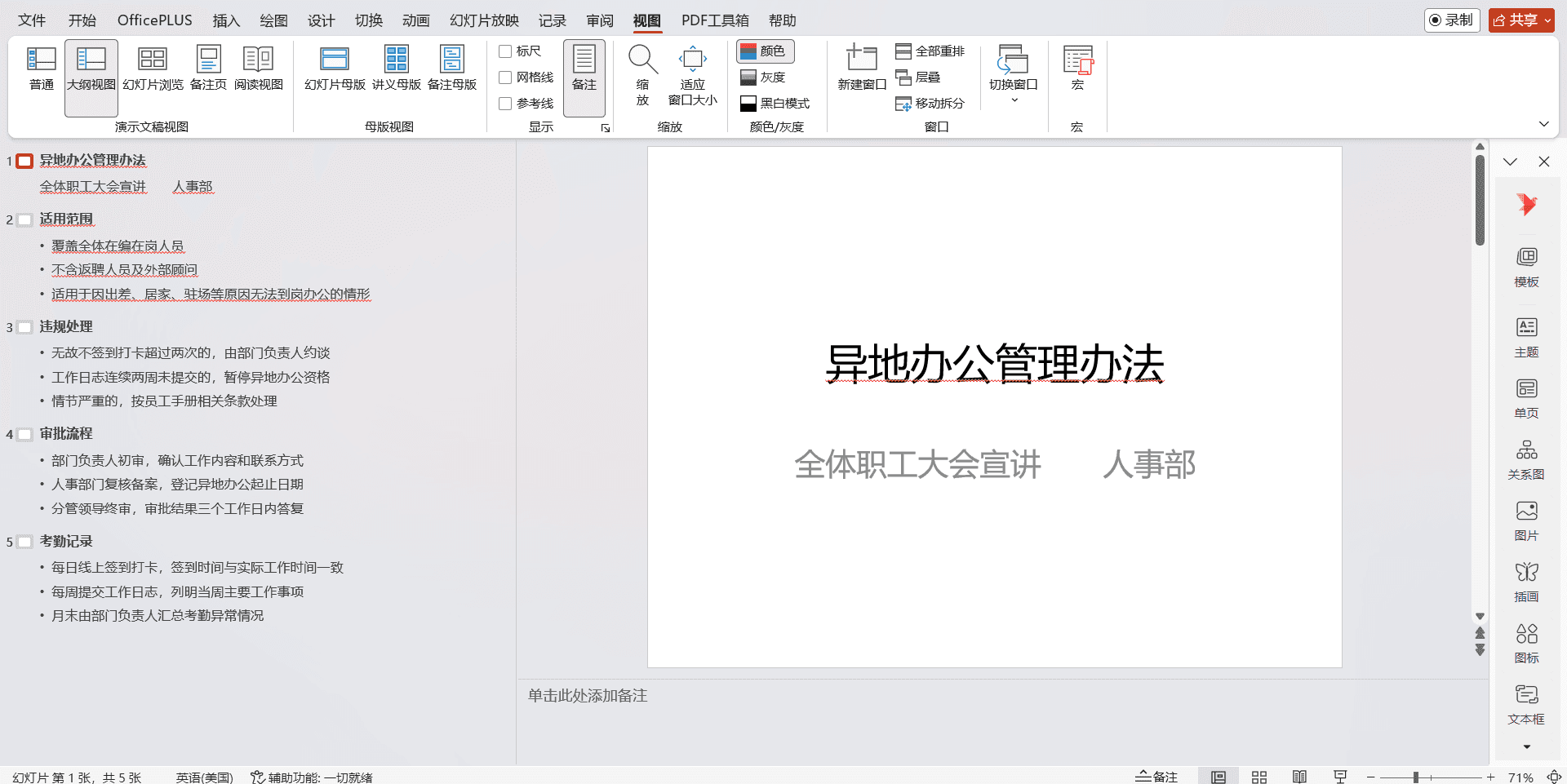Click the Record (录制) button
The image size is (1567, 784).
pyautogui.click(x=1451, y=20)
